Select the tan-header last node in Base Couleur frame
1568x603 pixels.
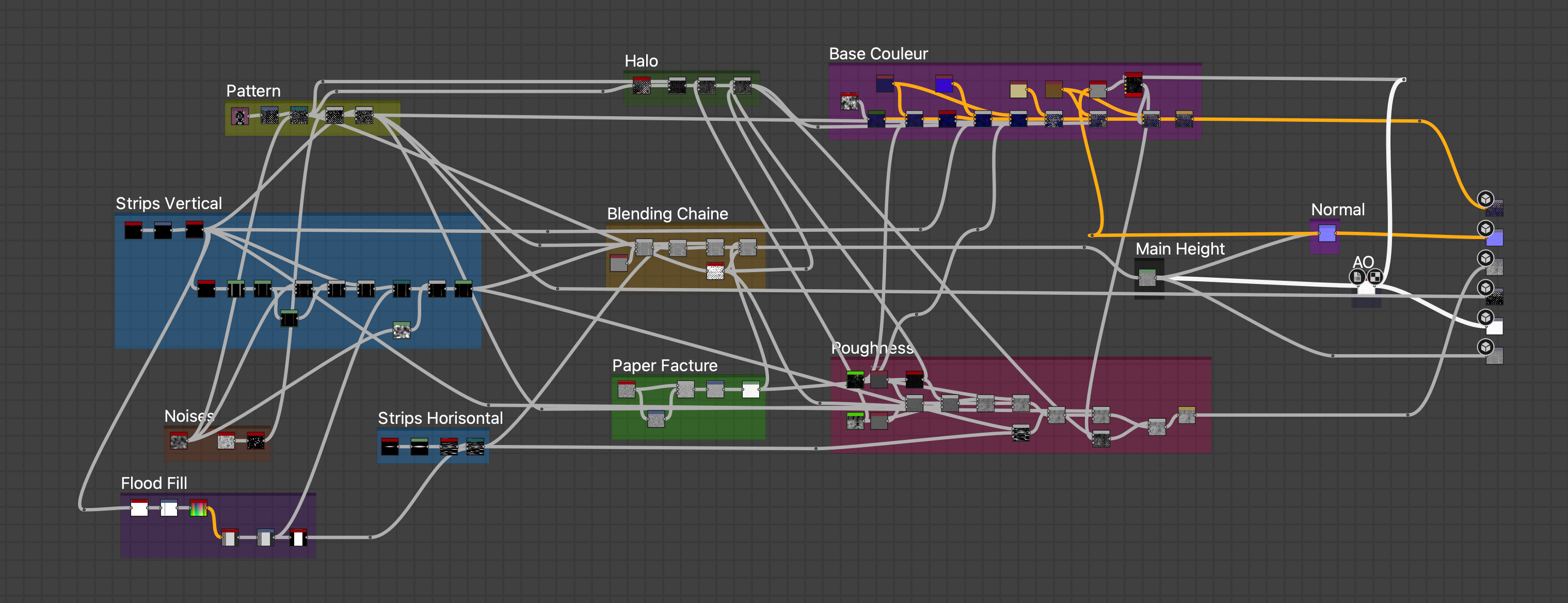(x=1184, y=119)
